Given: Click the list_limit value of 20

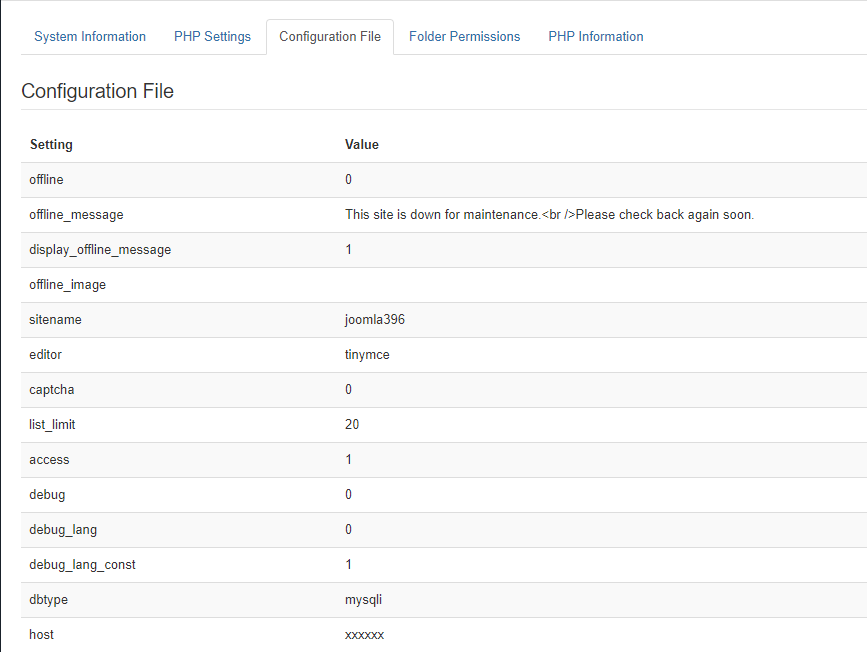Looking at the screenshot, I should coord(352,425).
